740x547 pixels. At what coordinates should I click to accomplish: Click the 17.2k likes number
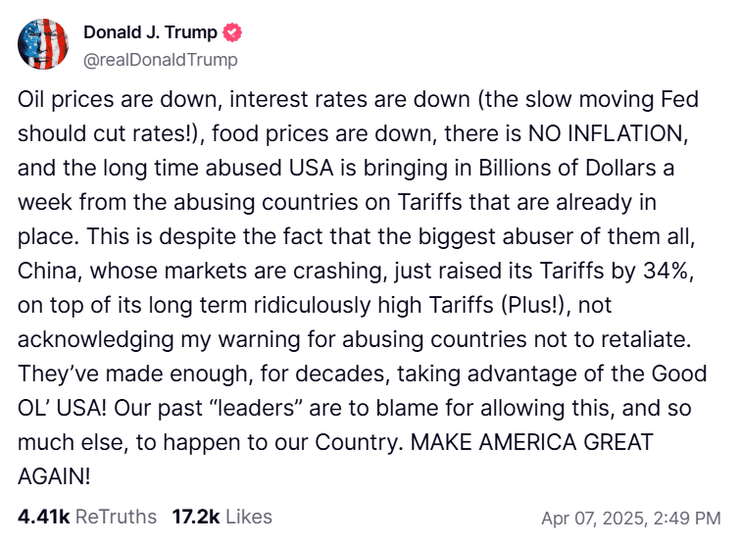pos(195,517)
